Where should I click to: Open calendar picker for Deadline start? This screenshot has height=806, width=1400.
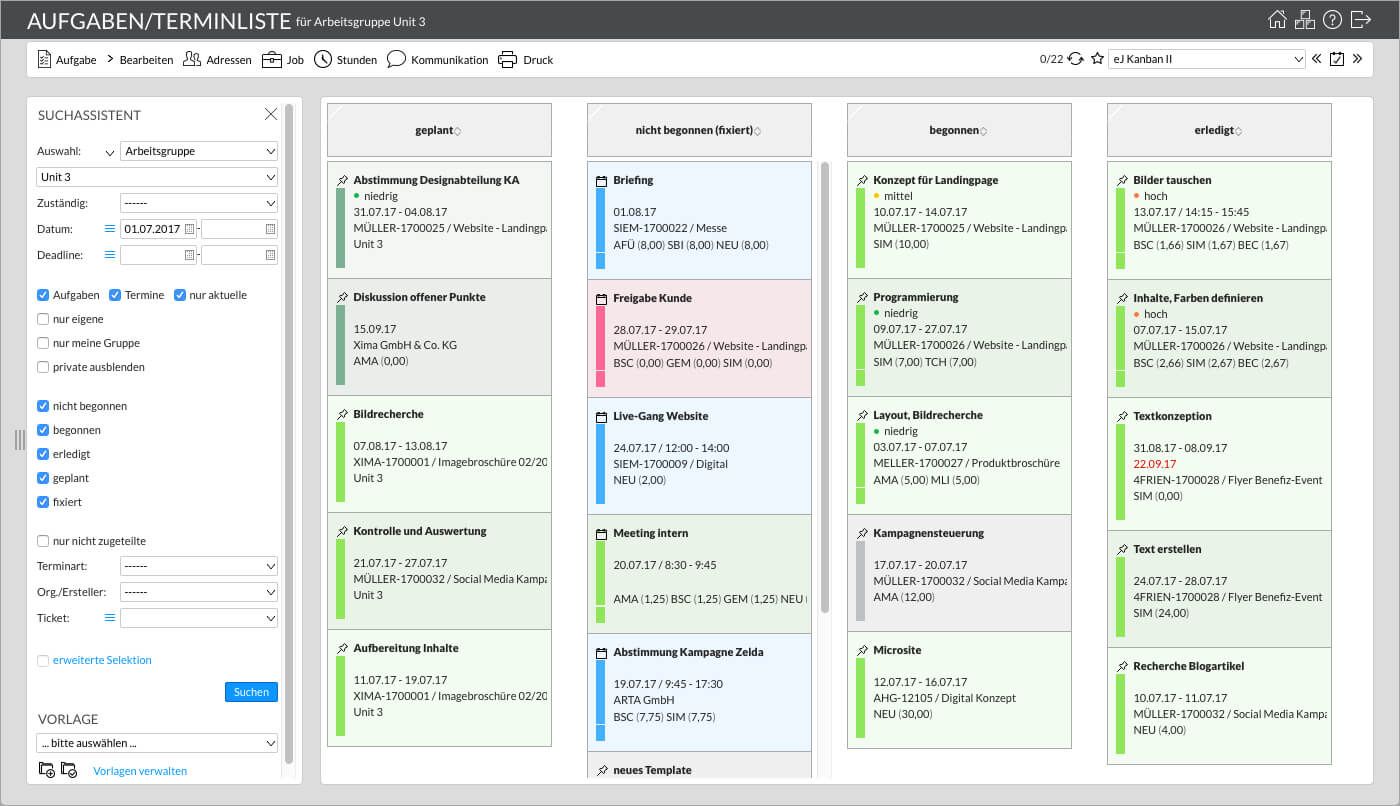189,255
